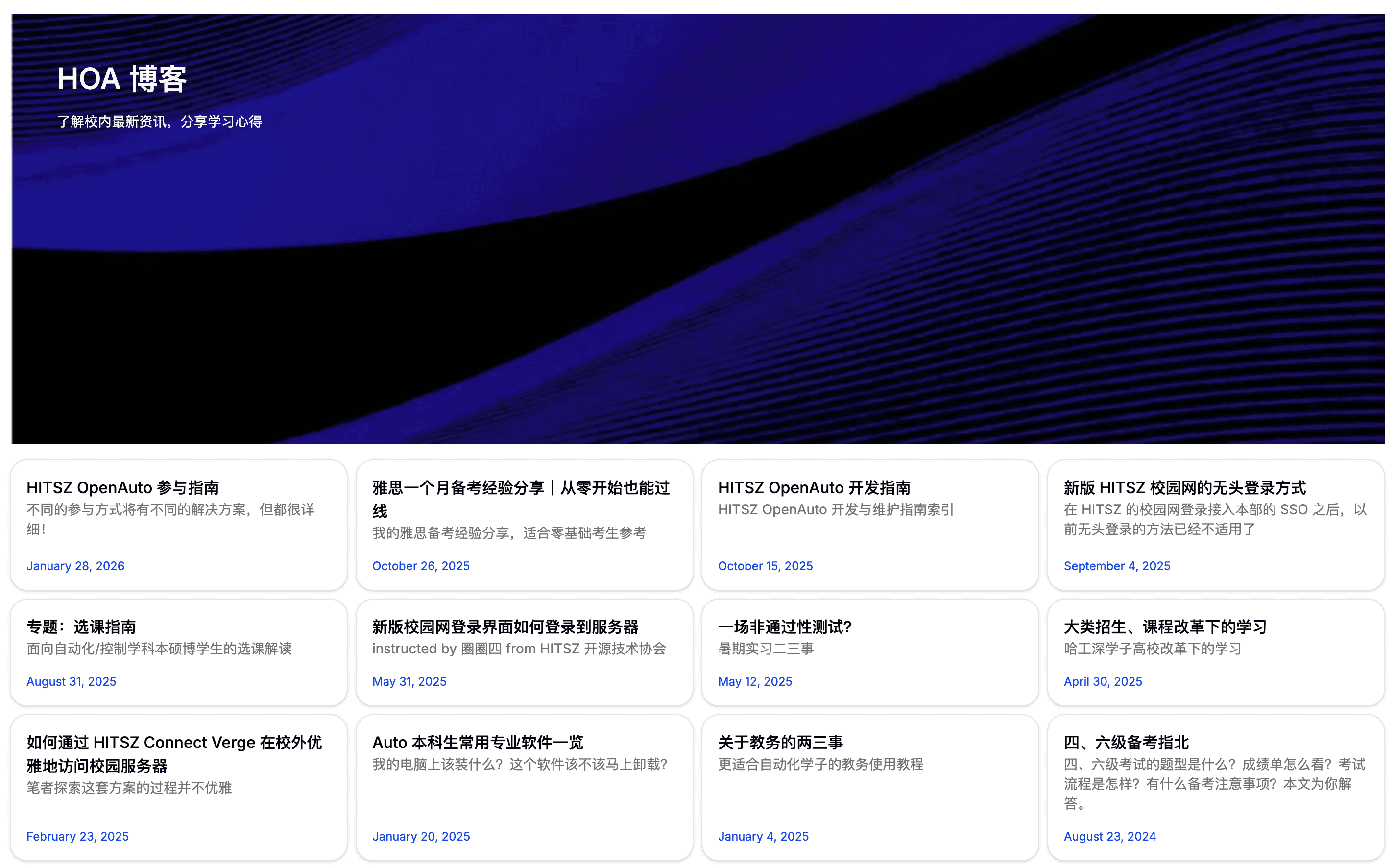
Task: Click description 'HITSZ OpenAuto 开发与维护指南索引'
Action: pos(835,509)
